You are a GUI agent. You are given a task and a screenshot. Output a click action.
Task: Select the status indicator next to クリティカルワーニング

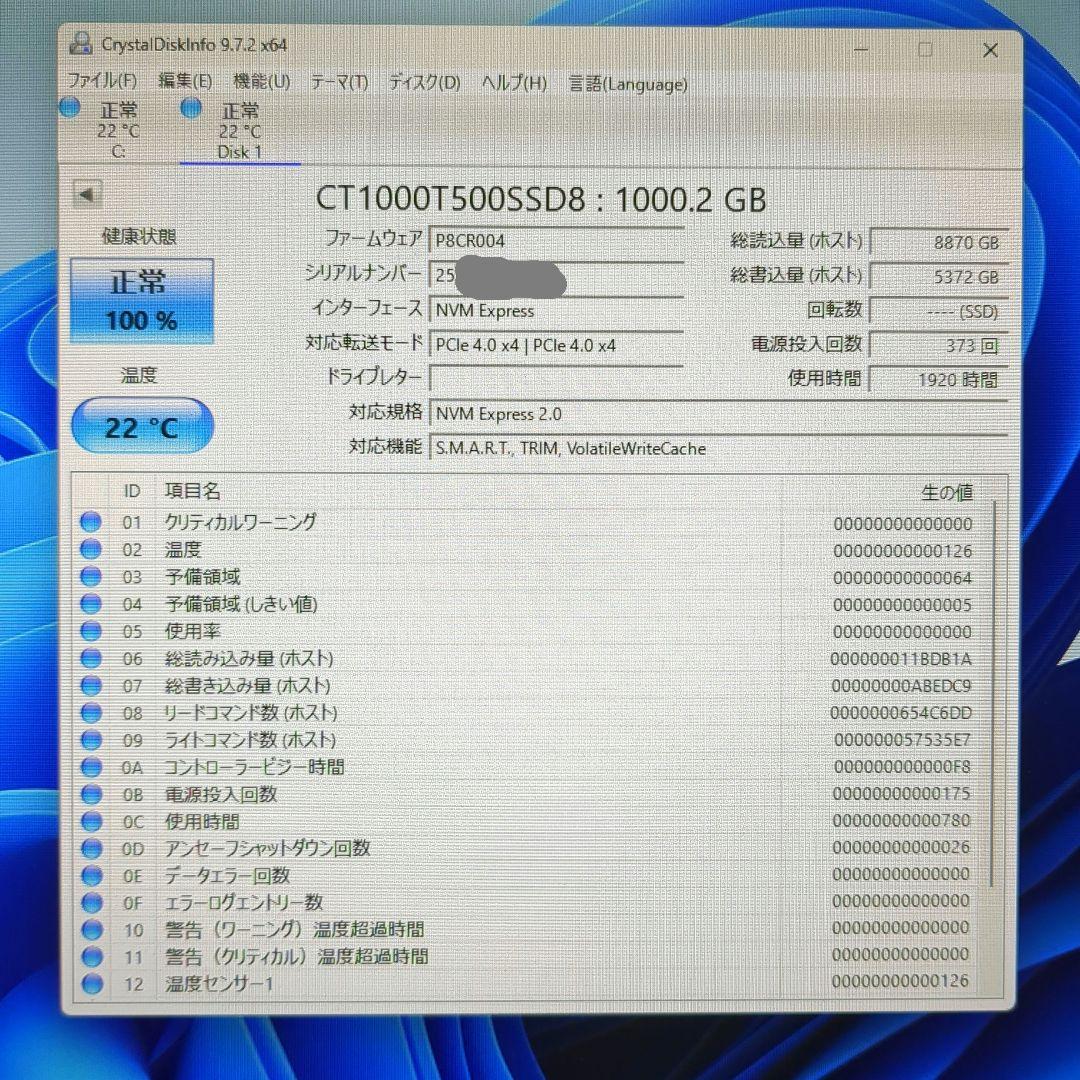(x=91, y=521)
